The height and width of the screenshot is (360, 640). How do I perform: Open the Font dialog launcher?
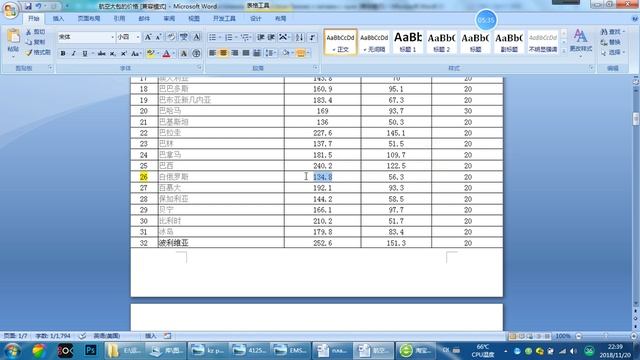tap(199, 67)
